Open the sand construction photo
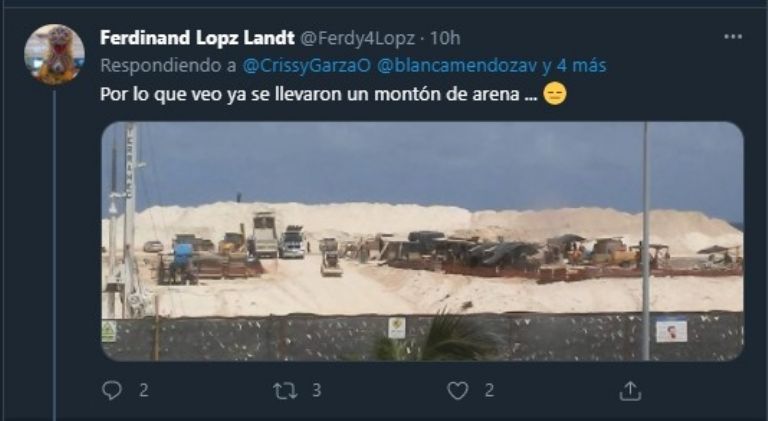The image size is (768, 421). pos(422,241)
